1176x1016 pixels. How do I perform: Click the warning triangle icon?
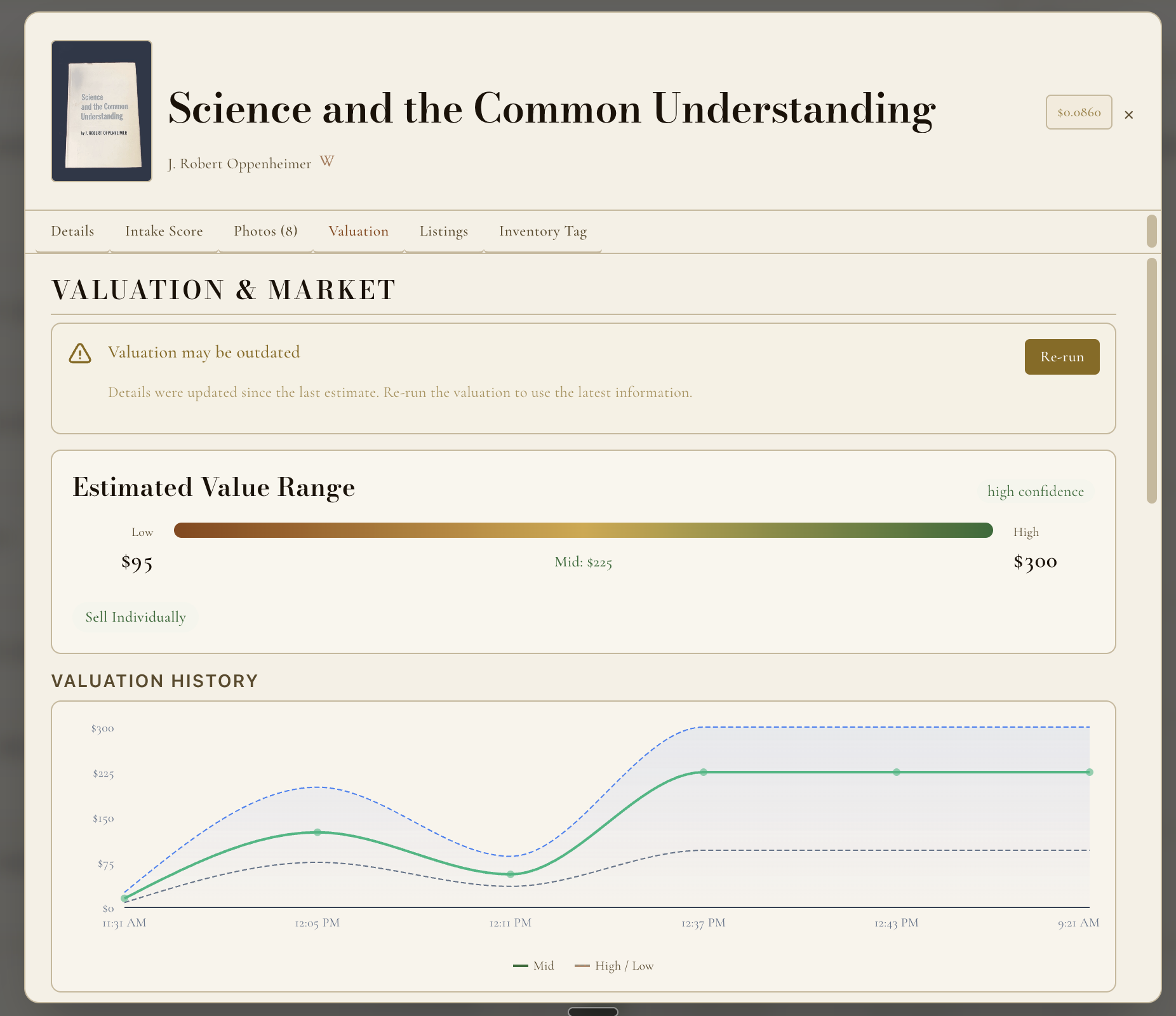(x=80, y=354)
